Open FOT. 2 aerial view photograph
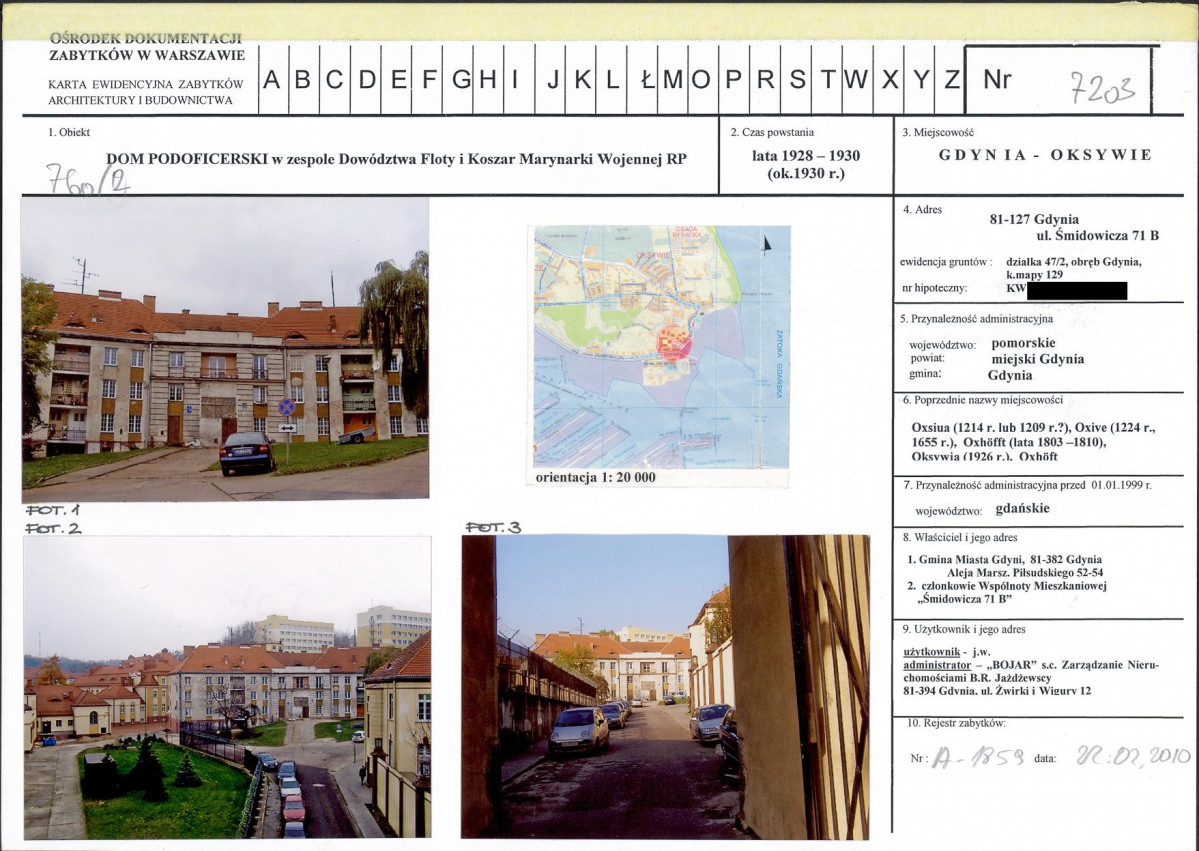 [228, 687]
